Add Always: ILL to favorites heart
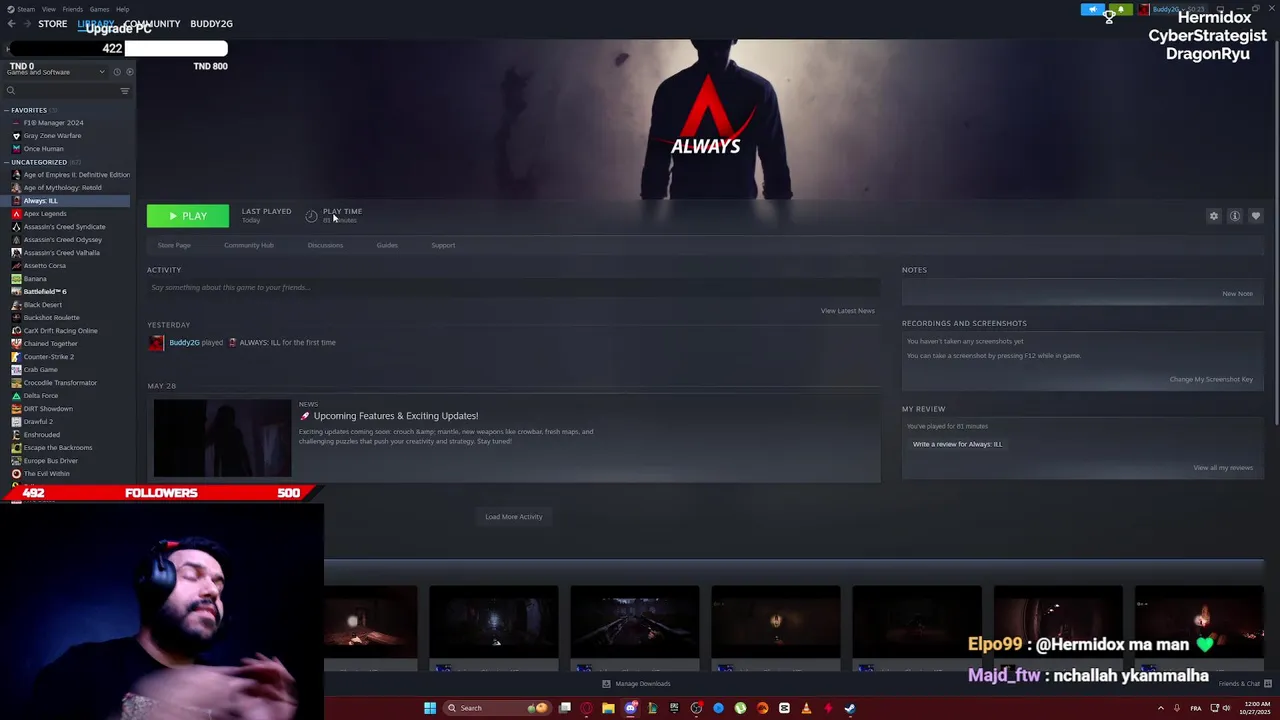 point(1256,216)
